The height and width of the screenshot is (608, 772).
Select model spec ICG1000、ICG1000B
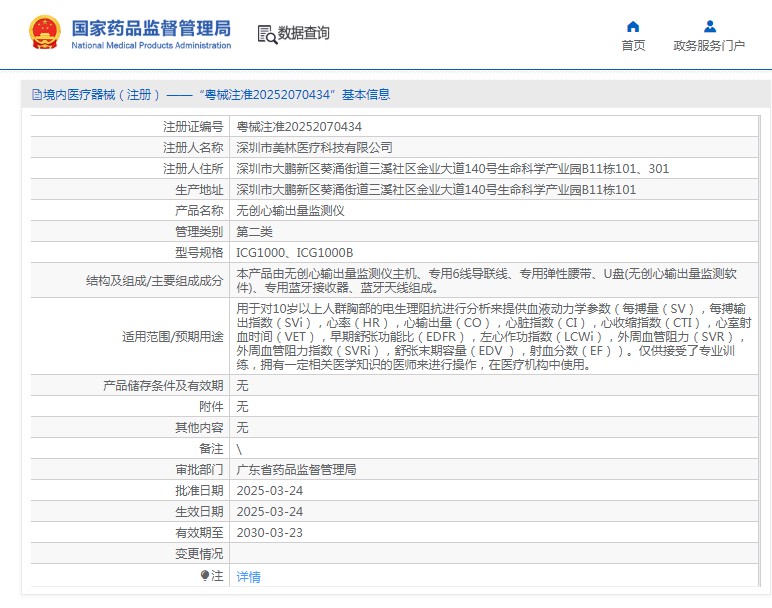pos(294,253)
